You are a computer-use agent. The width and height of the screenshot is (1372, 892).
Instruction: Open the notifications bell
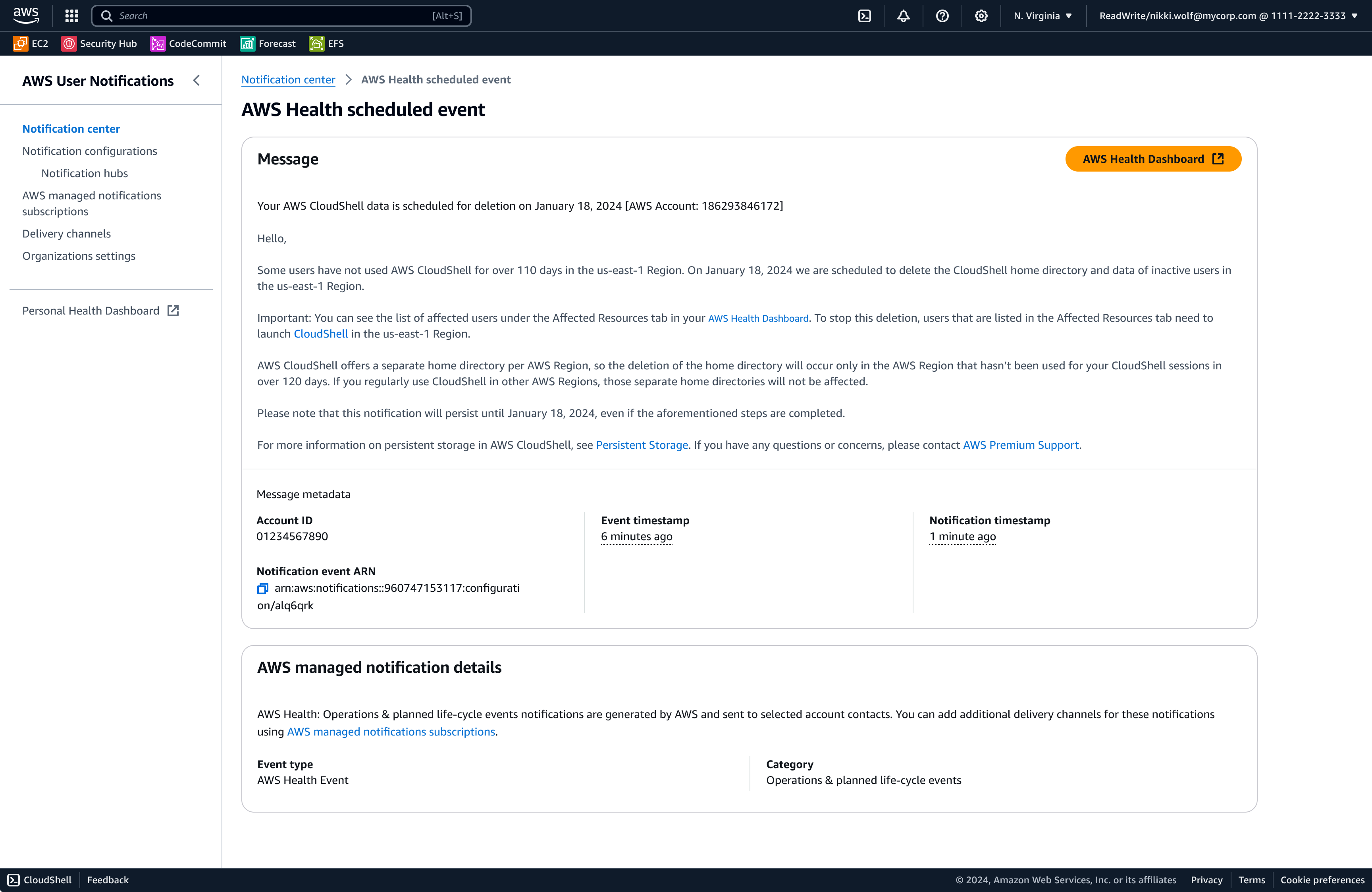(x=903, y=15)
